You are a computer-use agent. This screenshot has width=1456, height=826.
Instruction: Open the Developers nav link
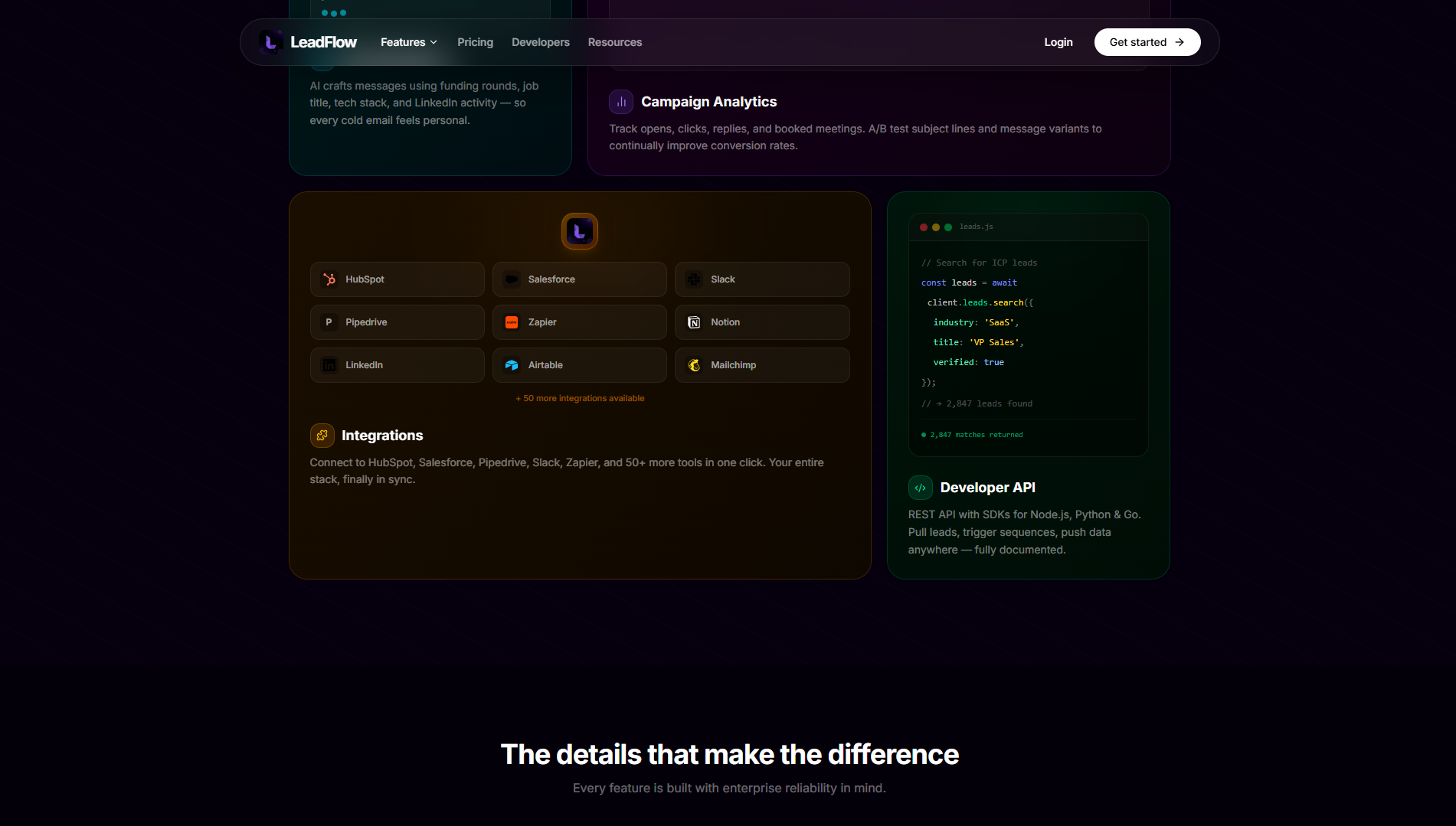coord(541,42)
